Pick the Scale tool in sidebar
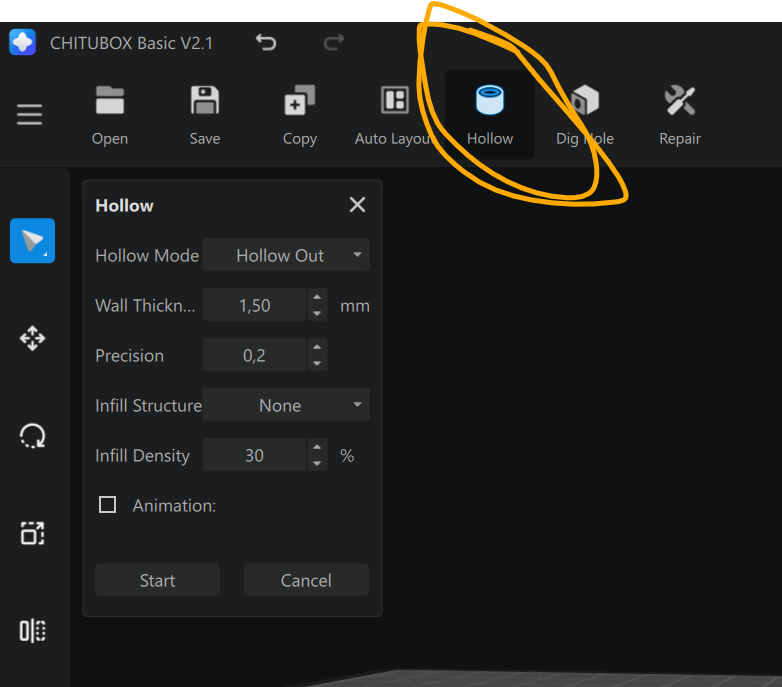This screenshot has width=782, height=687. (x=32, y=533)
